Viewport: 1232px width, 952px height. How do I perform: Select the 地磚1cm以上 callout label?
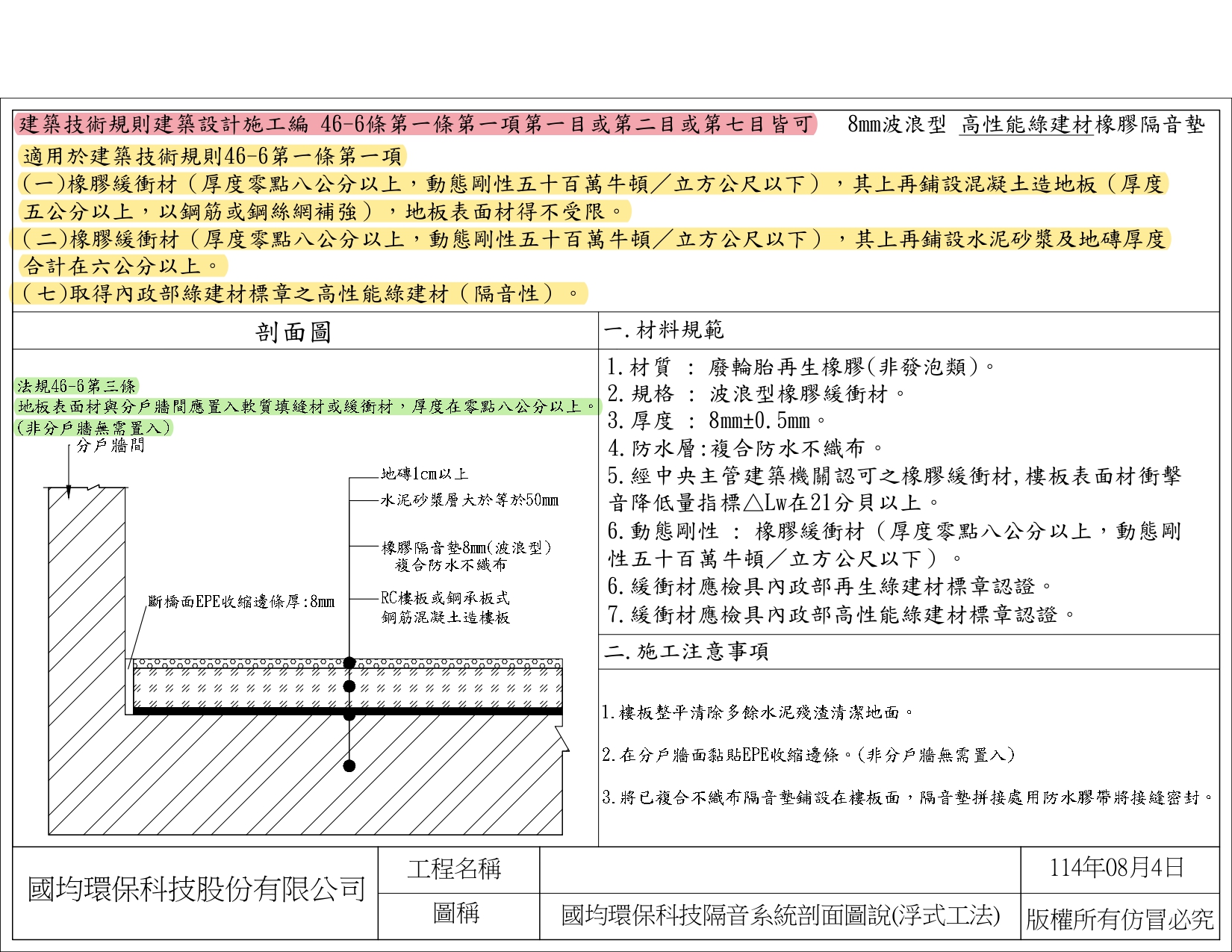coord(424,474)
